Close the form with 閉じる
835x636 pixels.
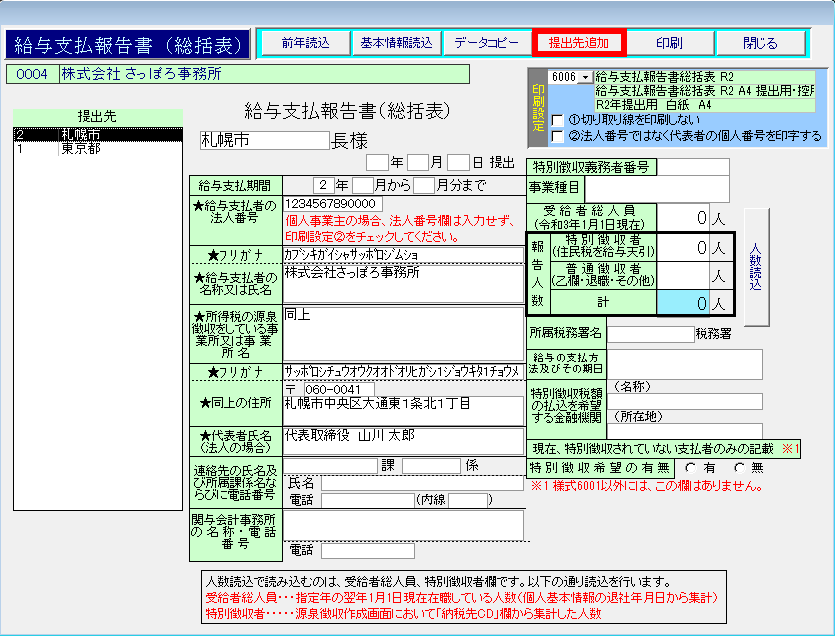759,43
